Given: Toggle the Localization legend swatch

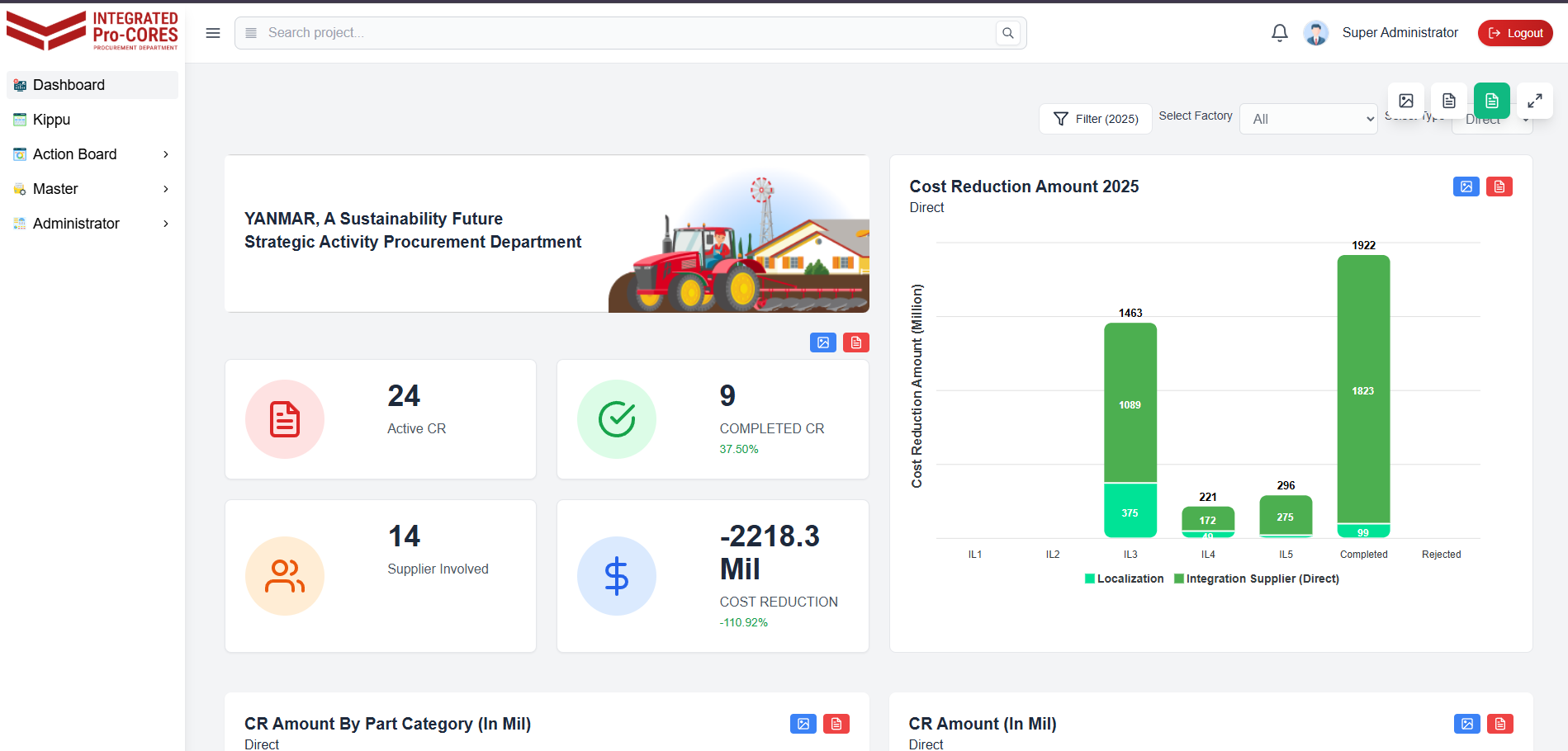Looking at the screenshot, I should 1090,579.
